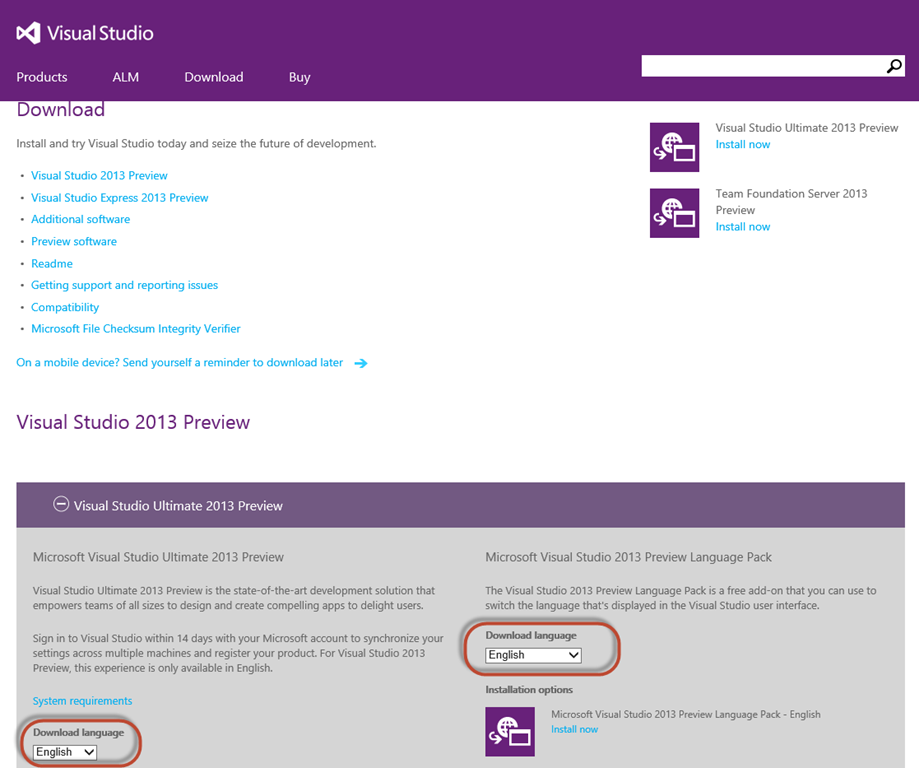
Task: Click the Visual Studio logo in the header
Action: pyautogui.click(x=85, y=33)
